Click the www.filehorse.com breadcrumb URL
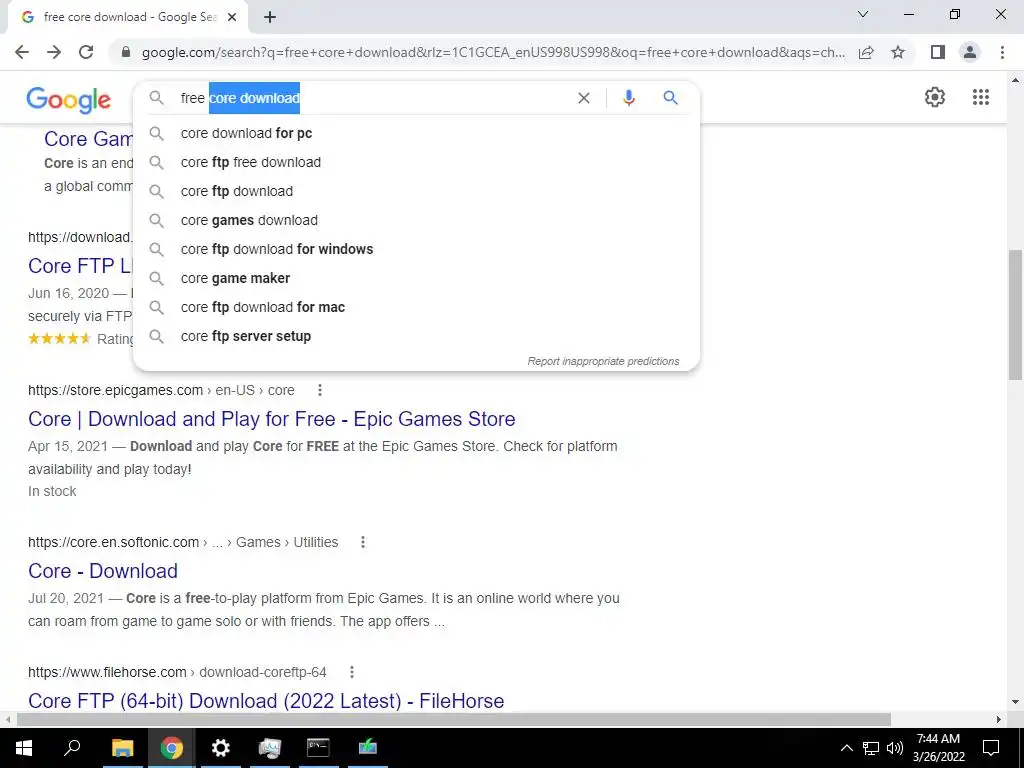1024x768 pixels. 177,672
